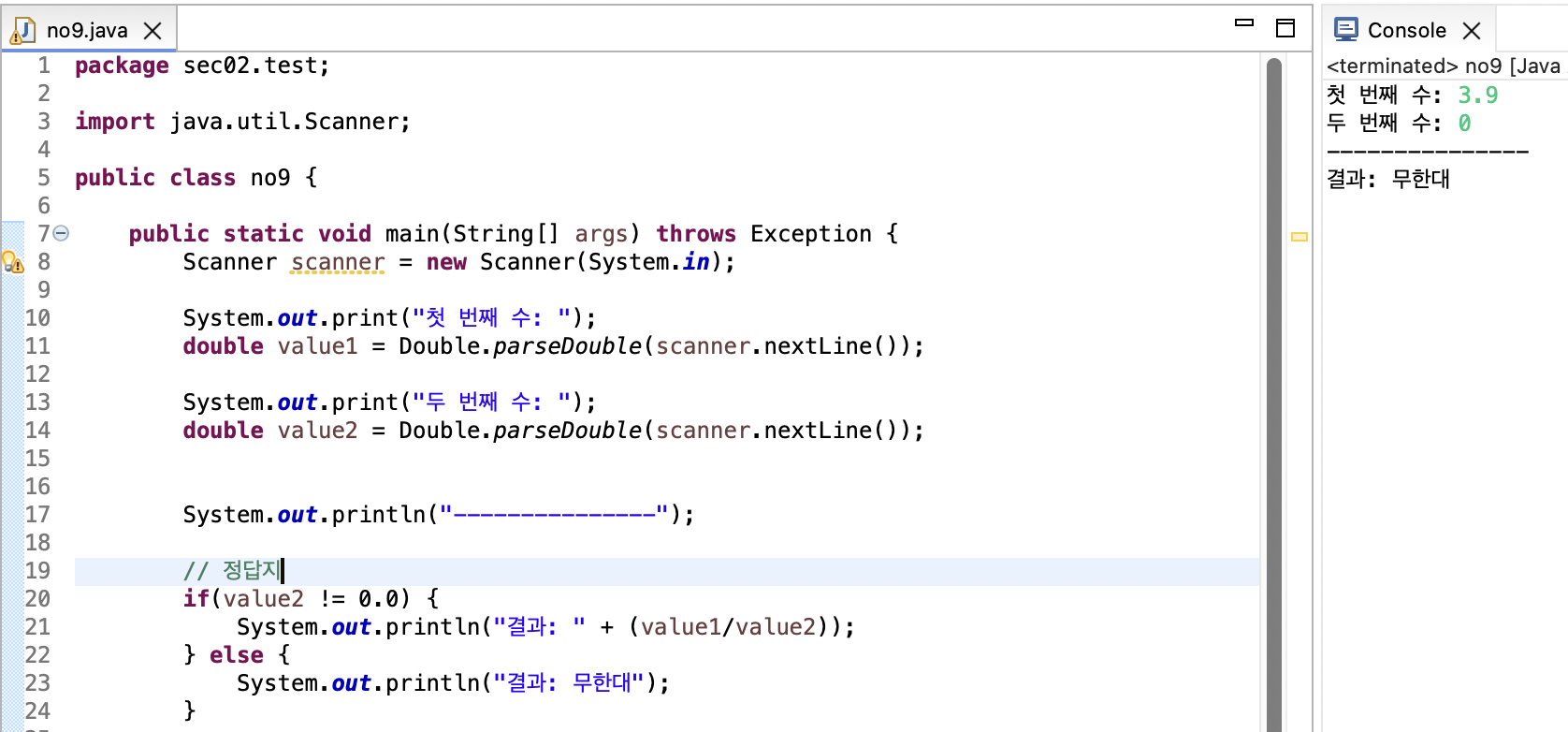
Task: Click the '<terminated> no9' console header
Action: (x=1414, y=66)
